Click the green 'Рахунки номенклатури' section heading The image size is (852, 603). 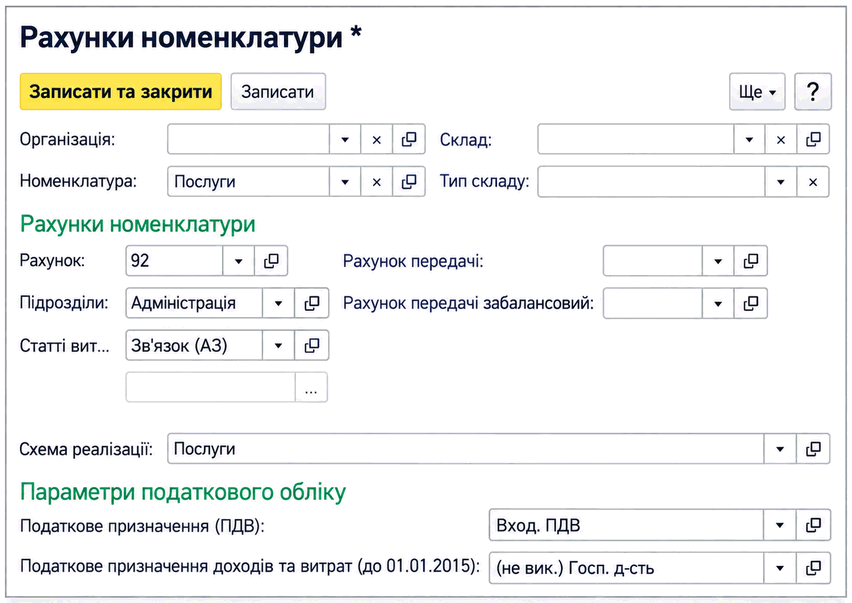coord(137,224)
